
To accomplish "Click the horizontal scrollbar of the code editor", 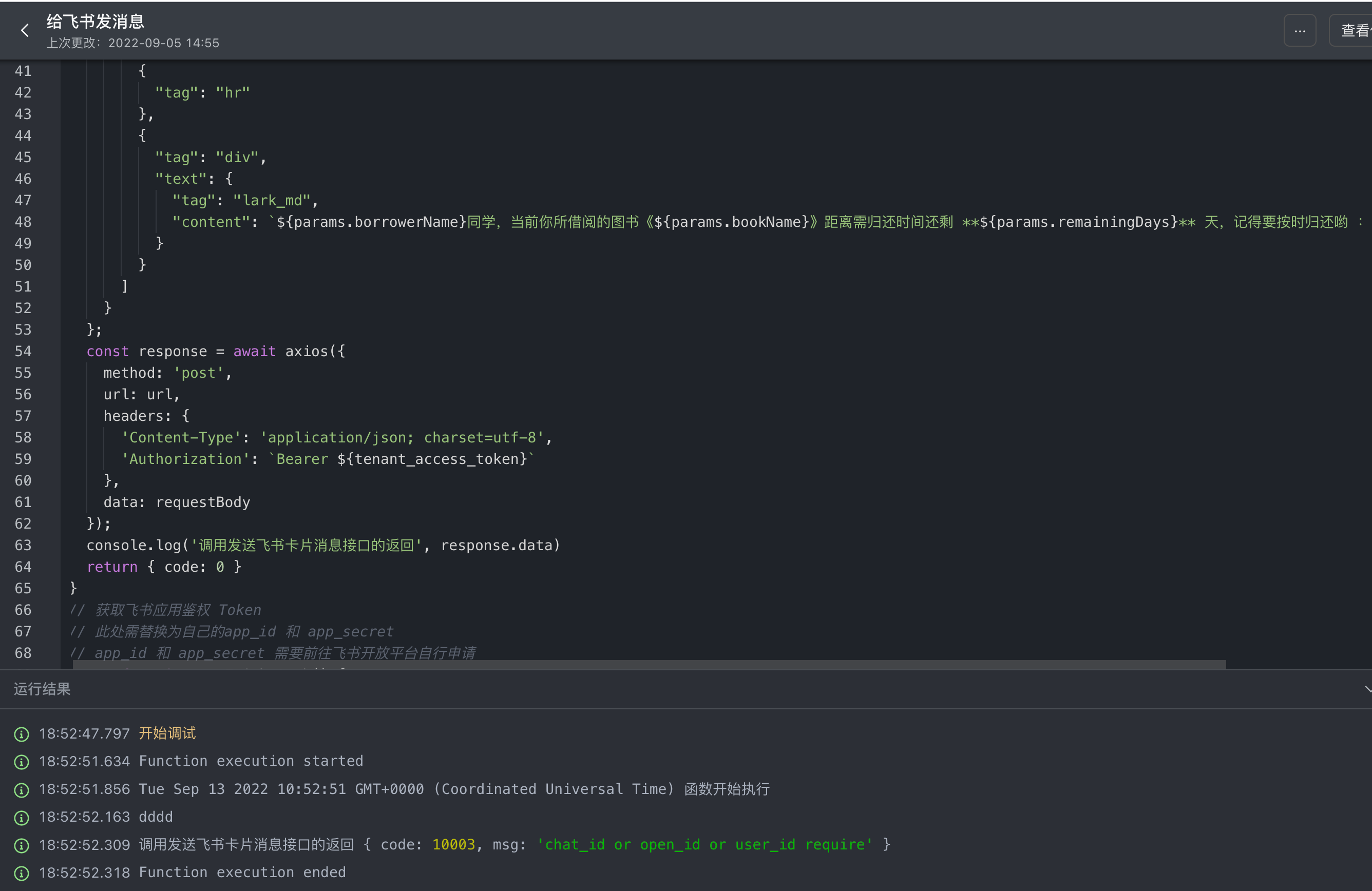I will click(x=649, y=665).
